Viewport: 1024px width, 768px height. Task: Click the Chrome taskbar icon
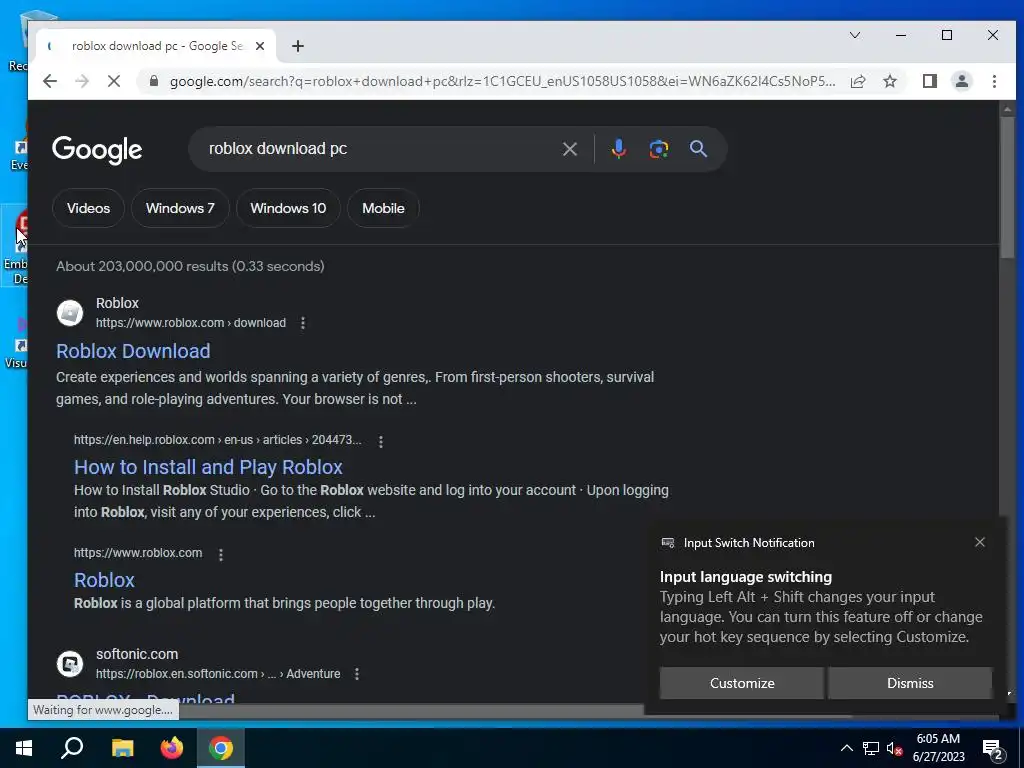coord(221,748)
